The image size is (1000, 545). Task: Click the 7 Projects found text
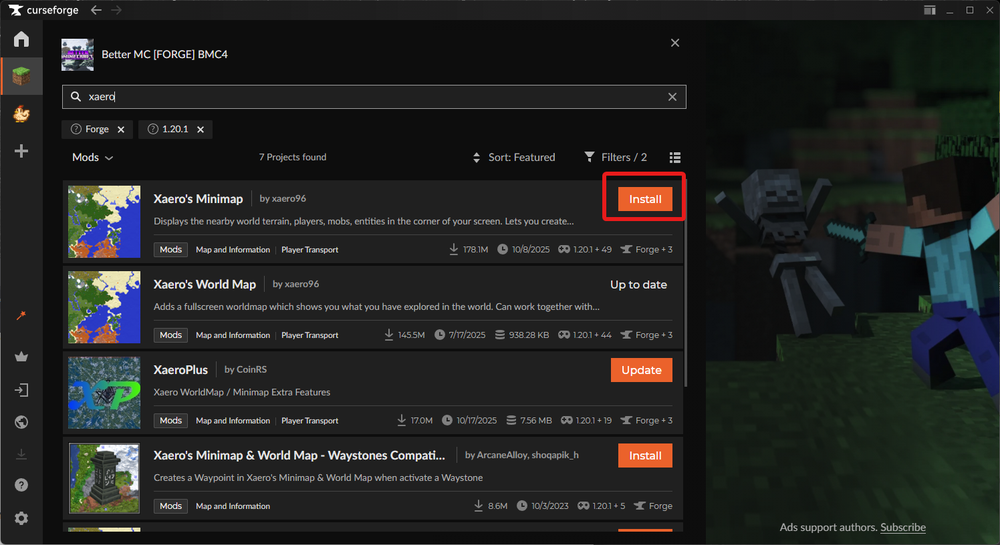293,157
